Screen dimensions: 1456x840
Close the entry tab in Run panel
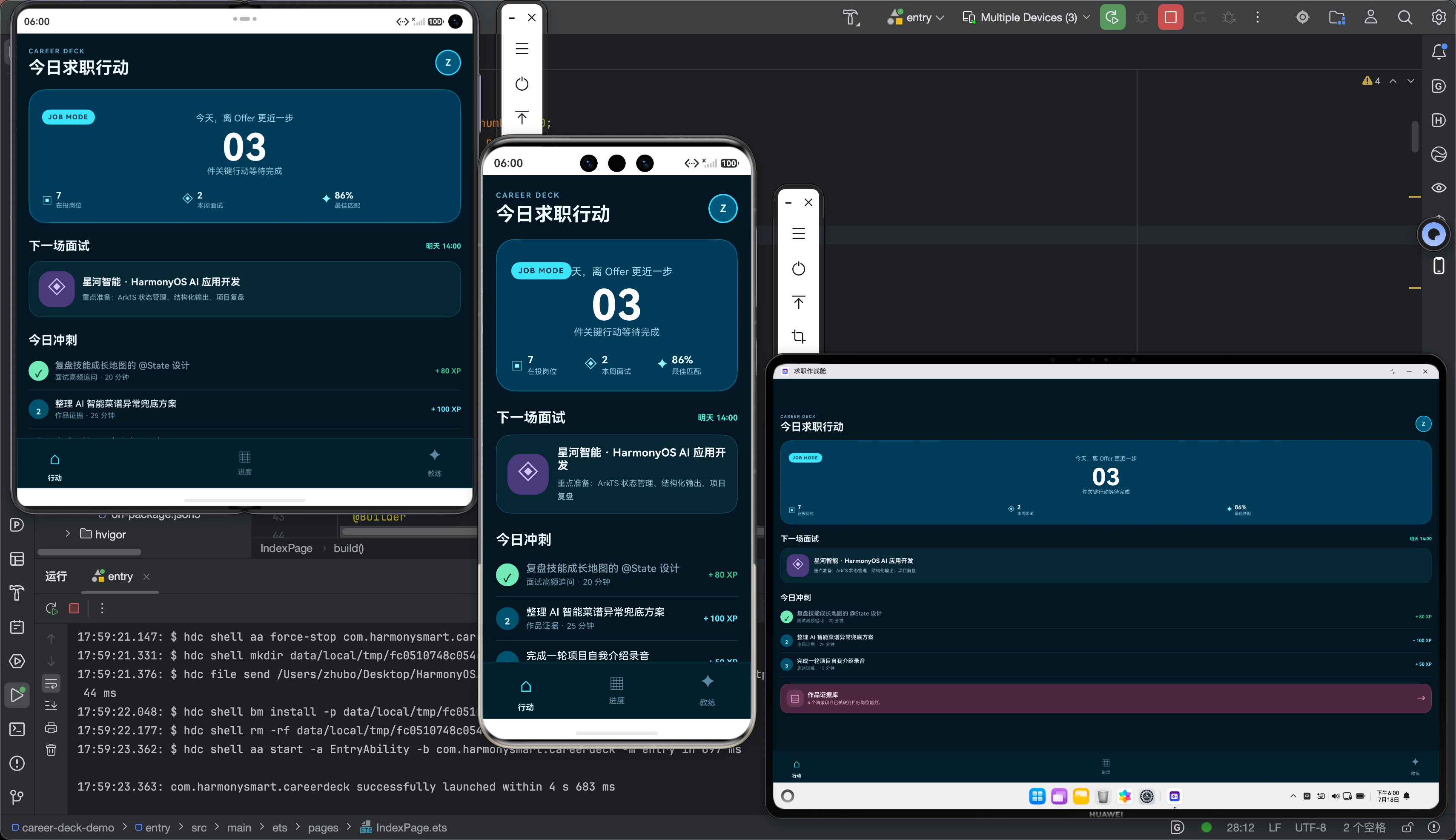146,576
